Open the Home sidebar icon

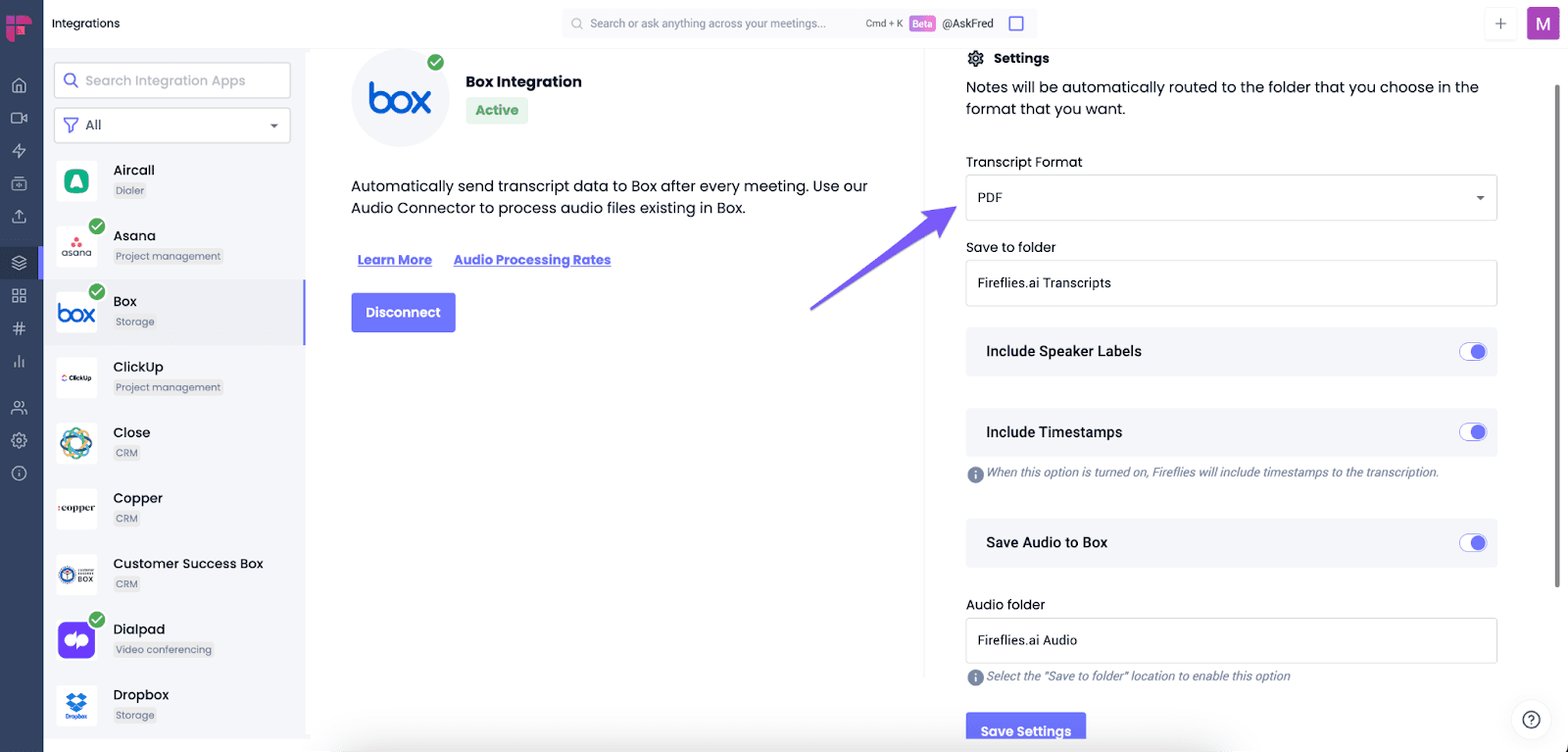point(19,85)
